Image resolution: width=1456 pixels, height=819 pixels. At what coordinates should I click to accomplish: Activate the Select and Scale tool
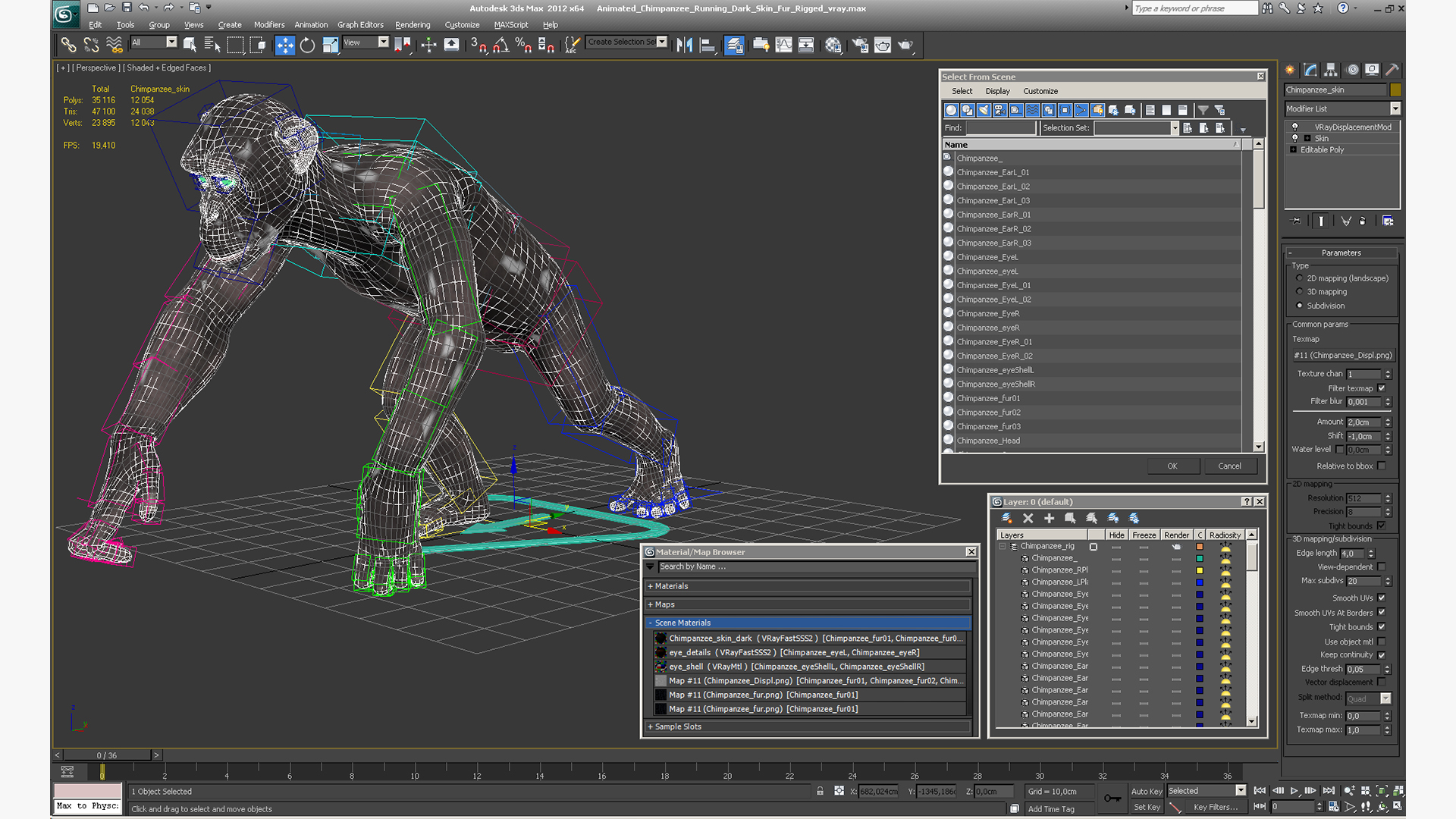[330, 45]
